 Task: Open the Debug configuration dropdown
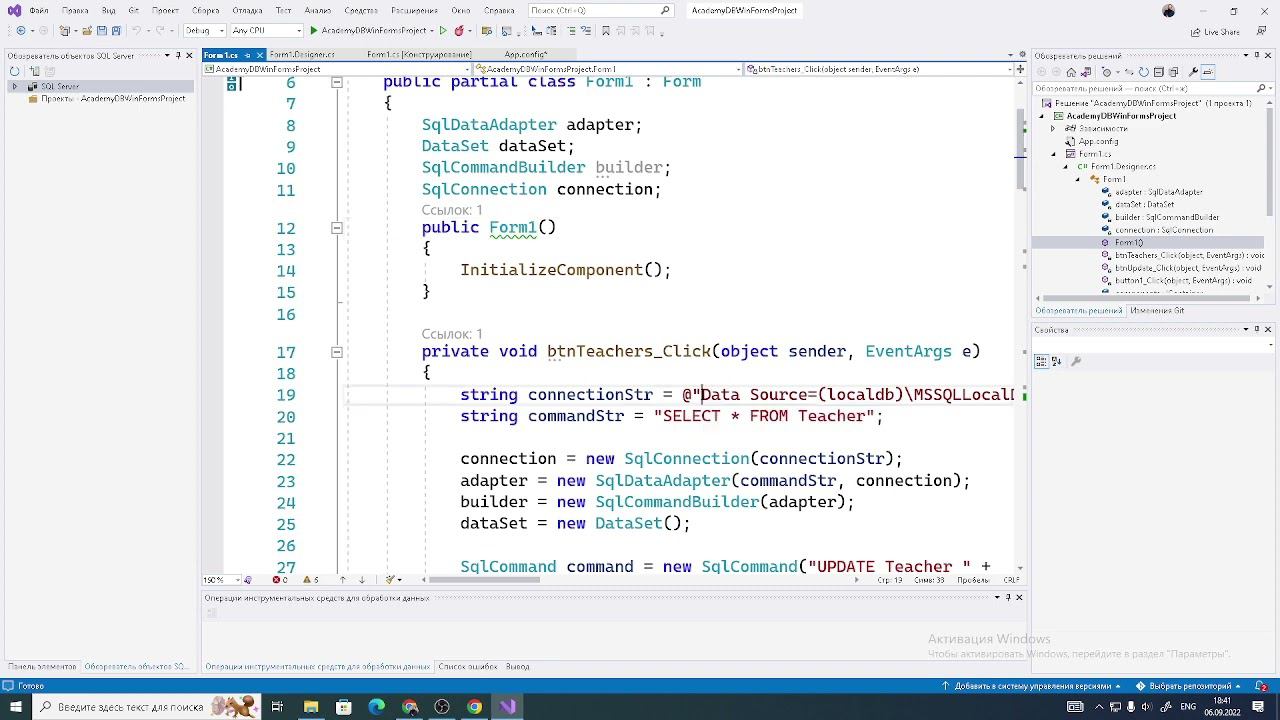[203, 31]
